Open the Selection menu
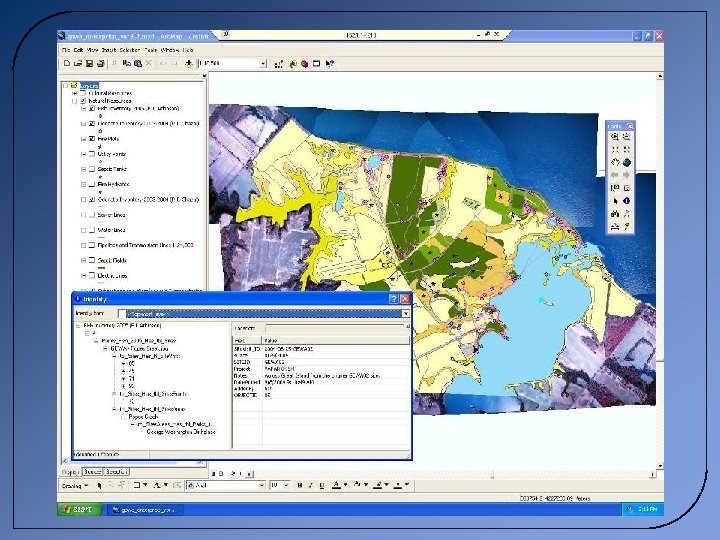Image resolution: width=720 pixels, height=540 pixels. click(x=130, y=50)
